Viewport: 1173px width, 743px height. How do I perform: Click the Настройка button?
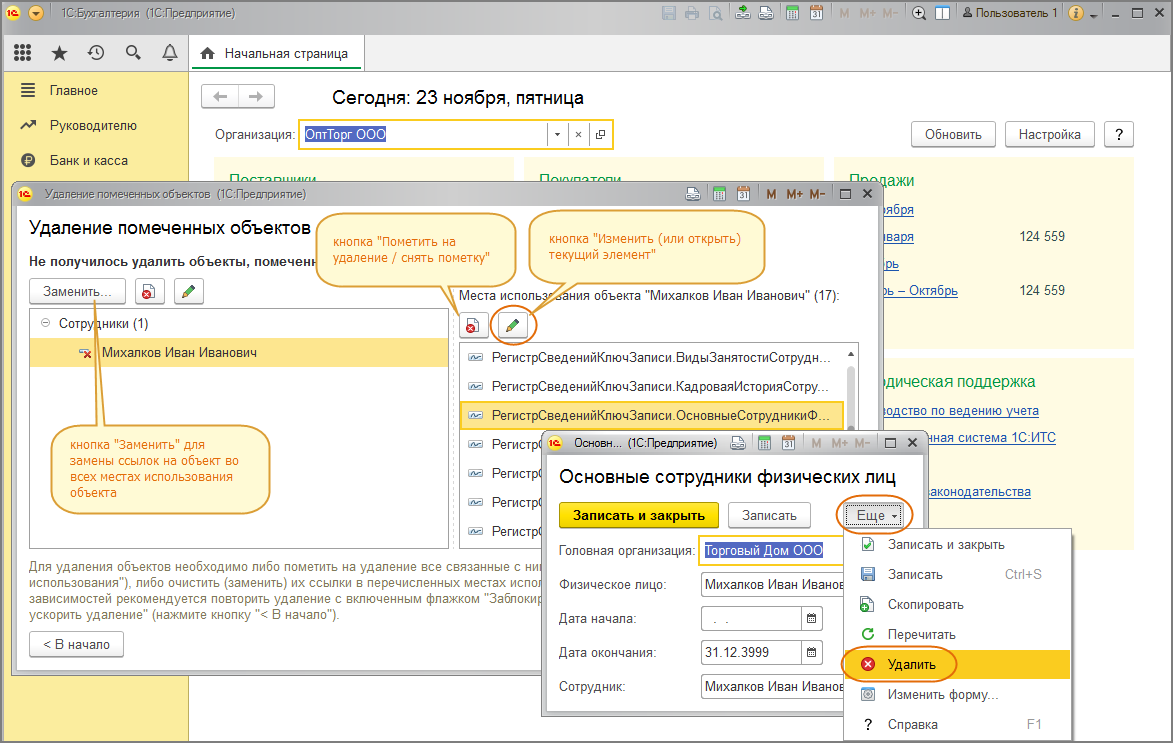pyautogui.click(x=1050, y=135)
